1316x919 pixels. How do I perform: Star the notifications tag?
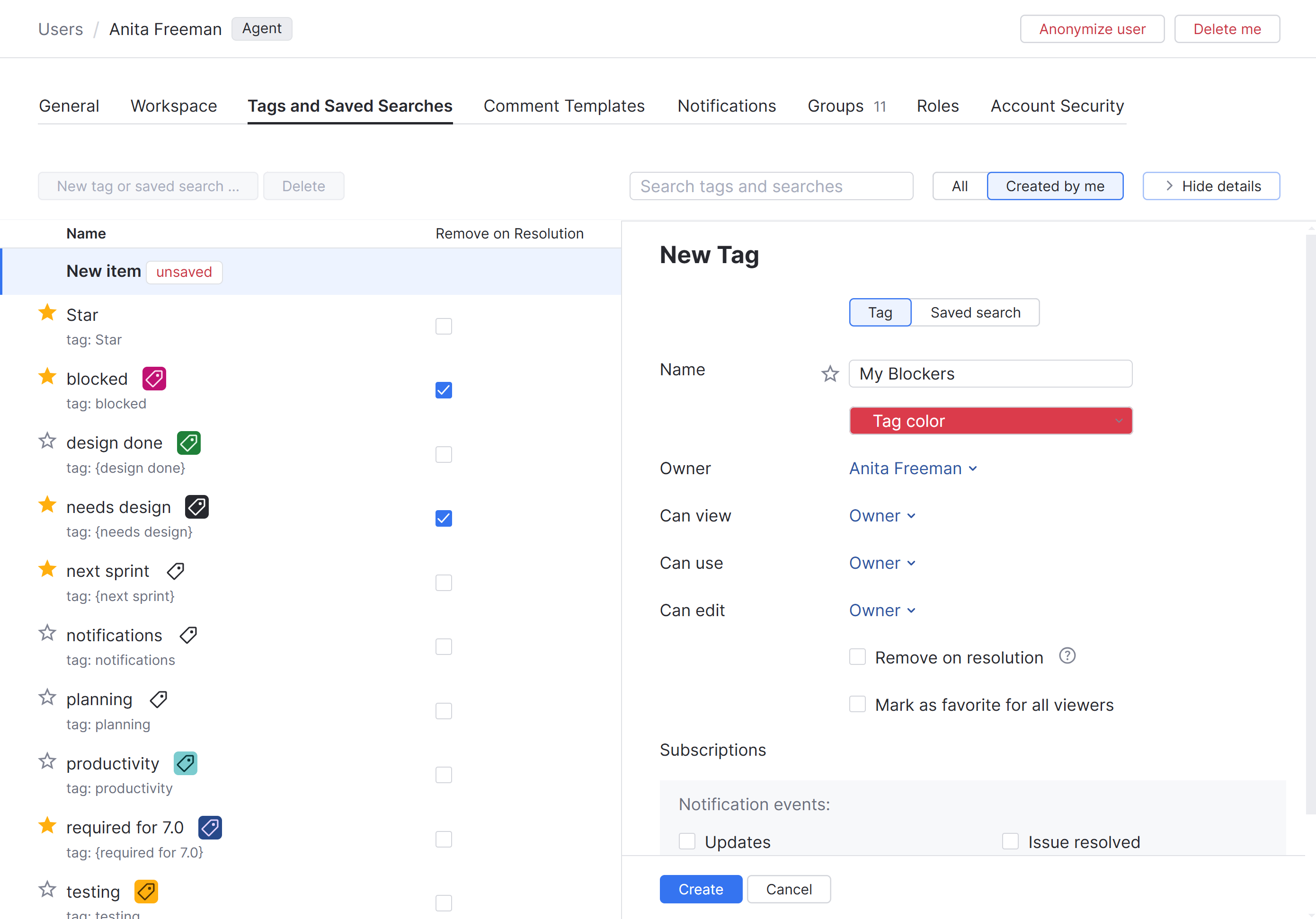[x=47, y=634]
